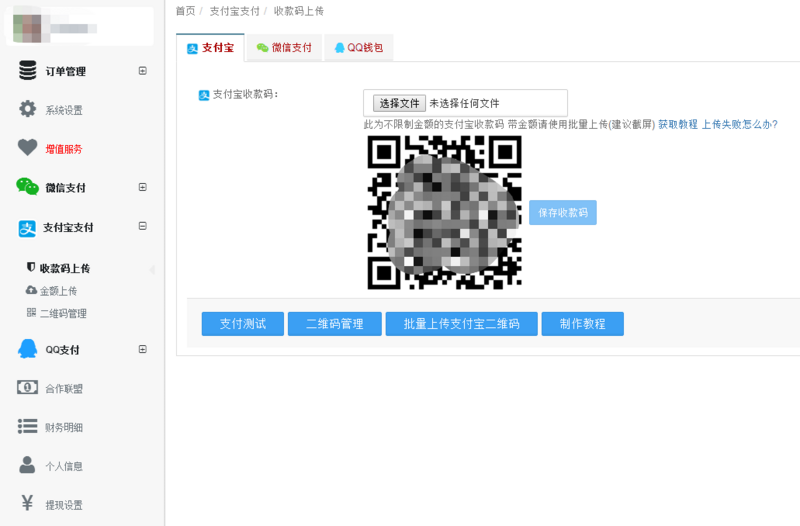Screen dimensions: 800x526
Task: Click the 选择文件 button
Action: pos(399,103)
